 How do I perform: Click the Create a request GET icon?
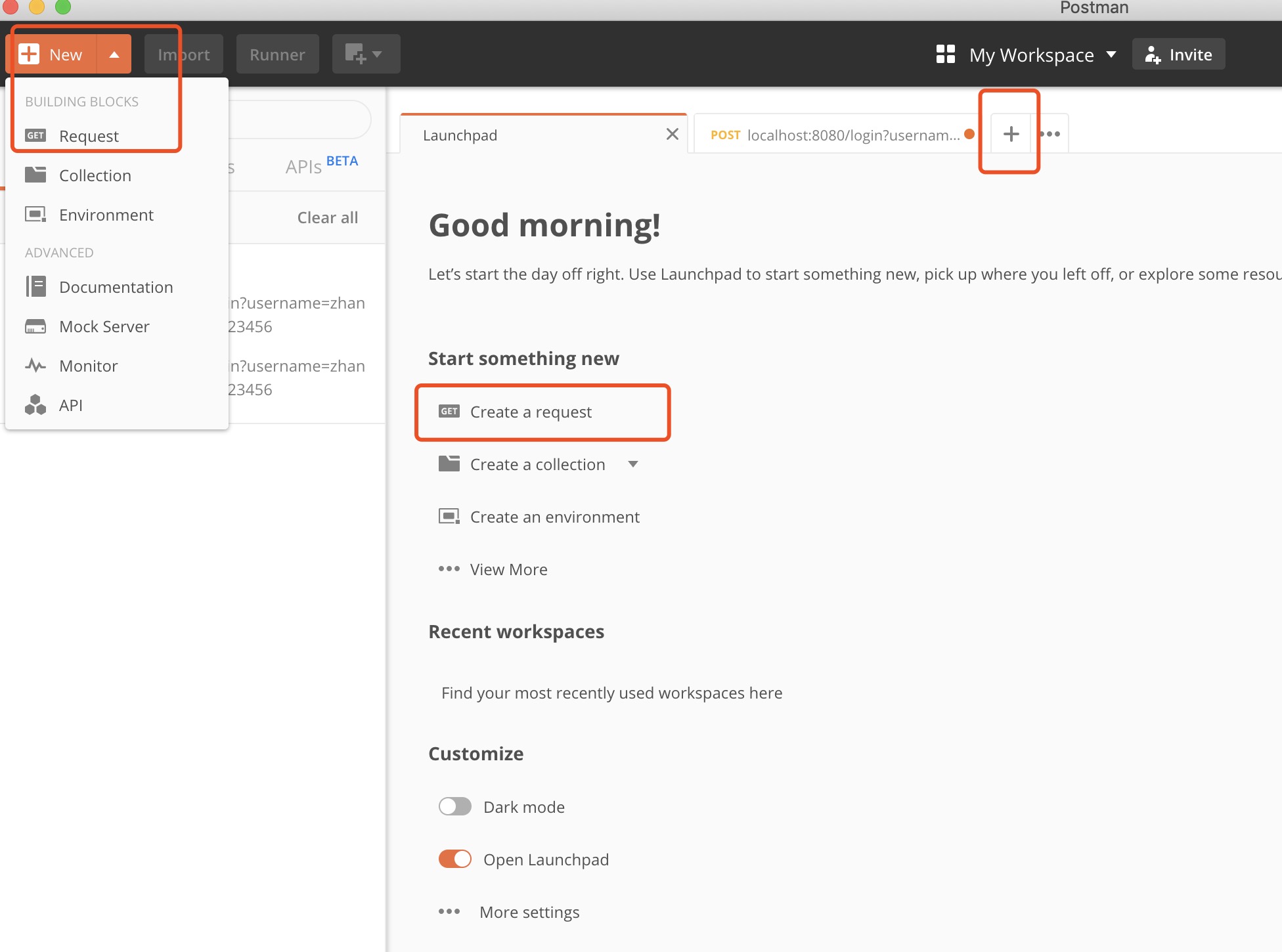[x=449, y=411]
